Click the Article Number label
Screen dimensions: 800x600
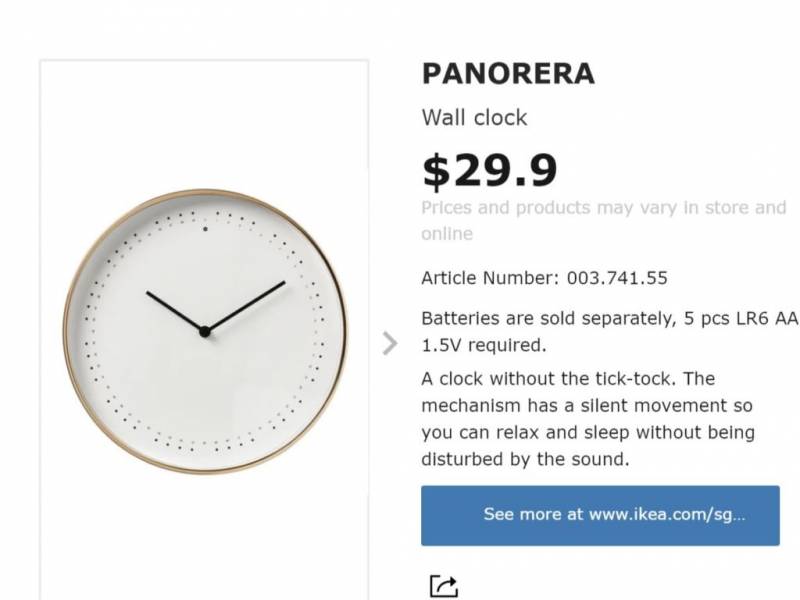coord(491,278)
